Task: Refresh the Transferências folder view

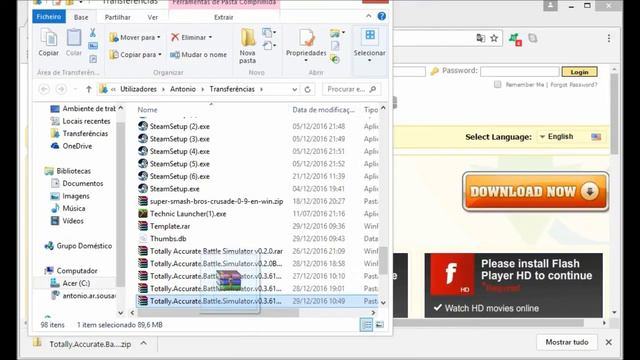Action: pos(308,89)
